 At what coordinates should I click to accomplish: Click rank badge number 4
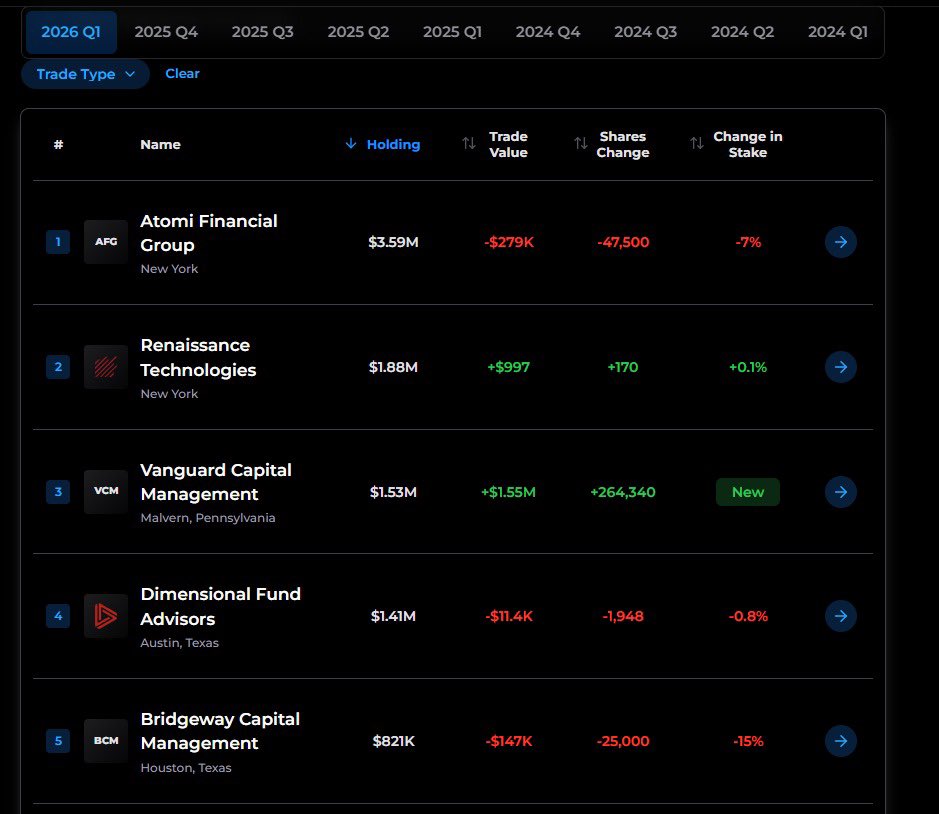58,616
